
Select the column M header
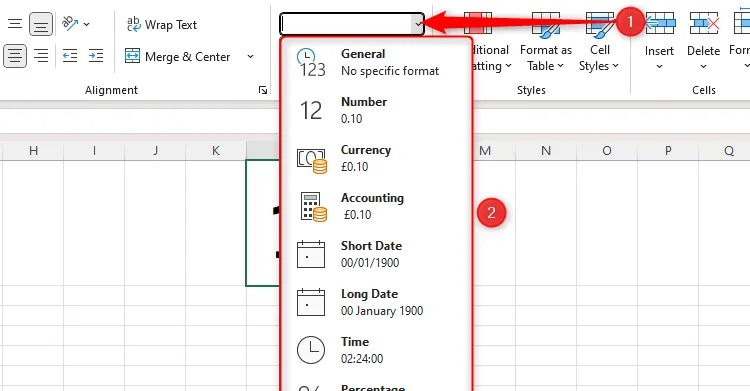point(485,151)
